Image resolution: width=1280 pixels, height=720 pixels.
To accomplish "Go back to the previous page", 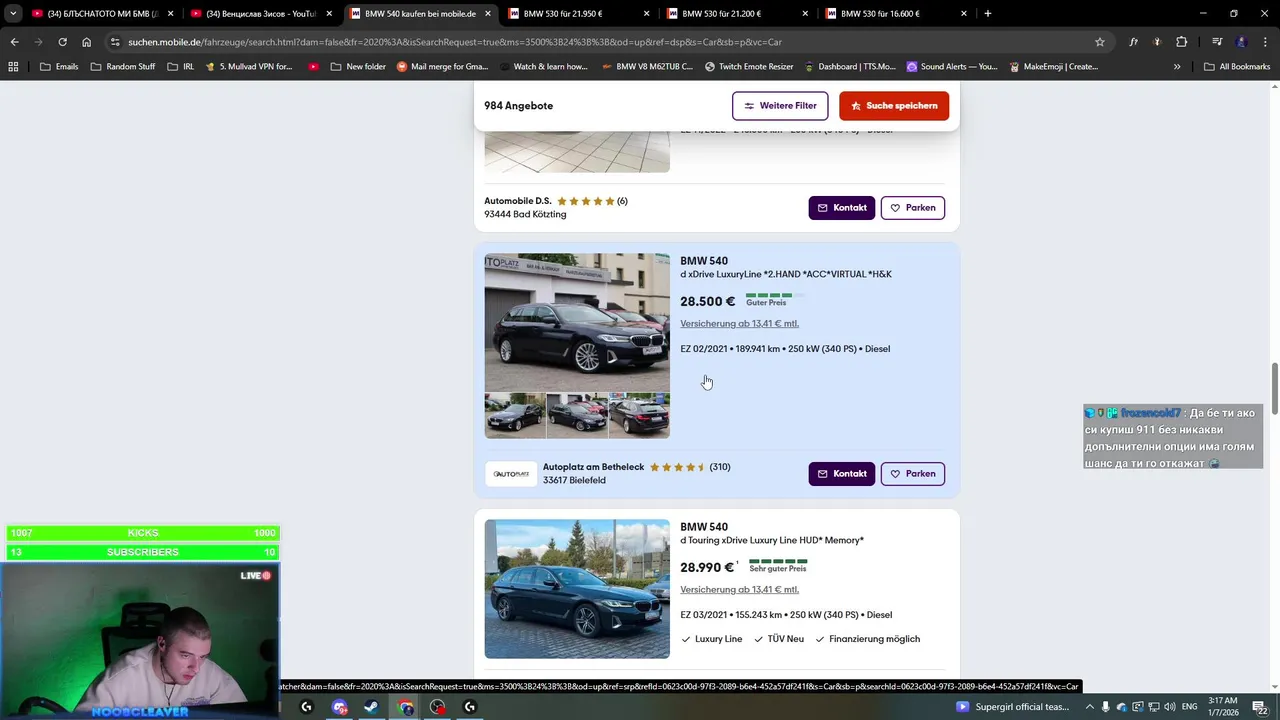I will pos(14,42).
